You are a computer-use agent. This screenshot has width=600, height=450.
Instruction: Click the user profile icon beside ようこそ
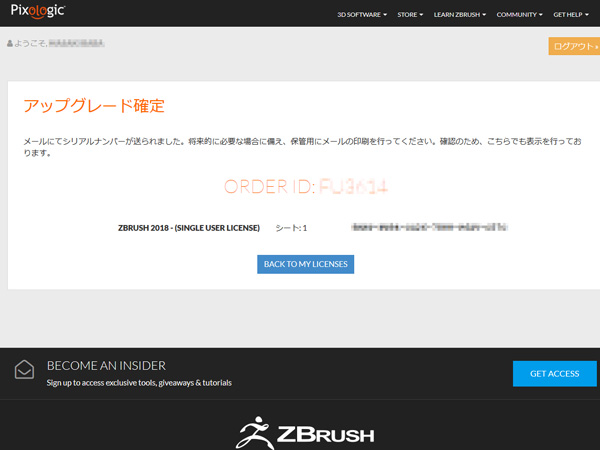click(10, 44)
